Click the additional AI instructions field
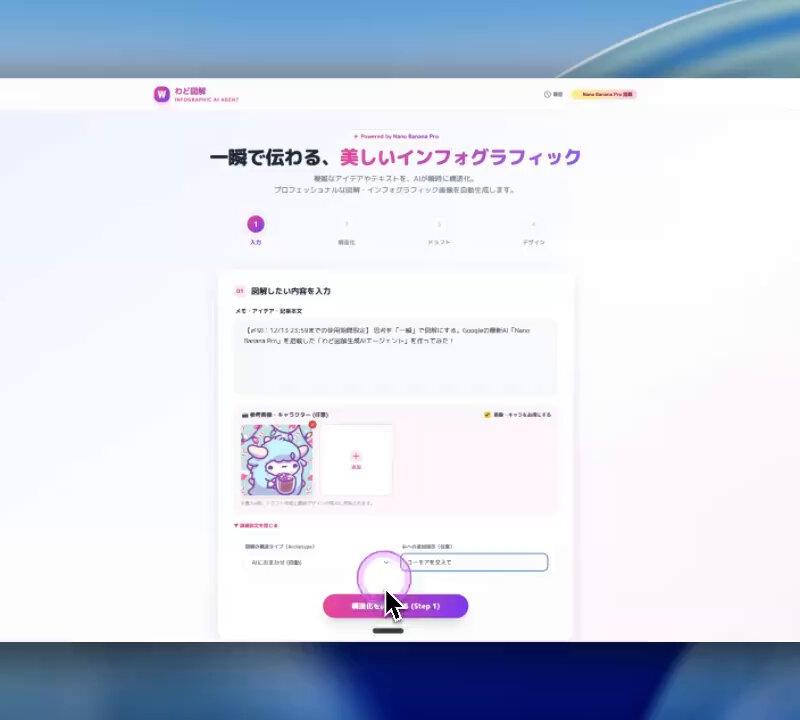The width and height of the screenshot is (800, 720). (x=474, y=562)
